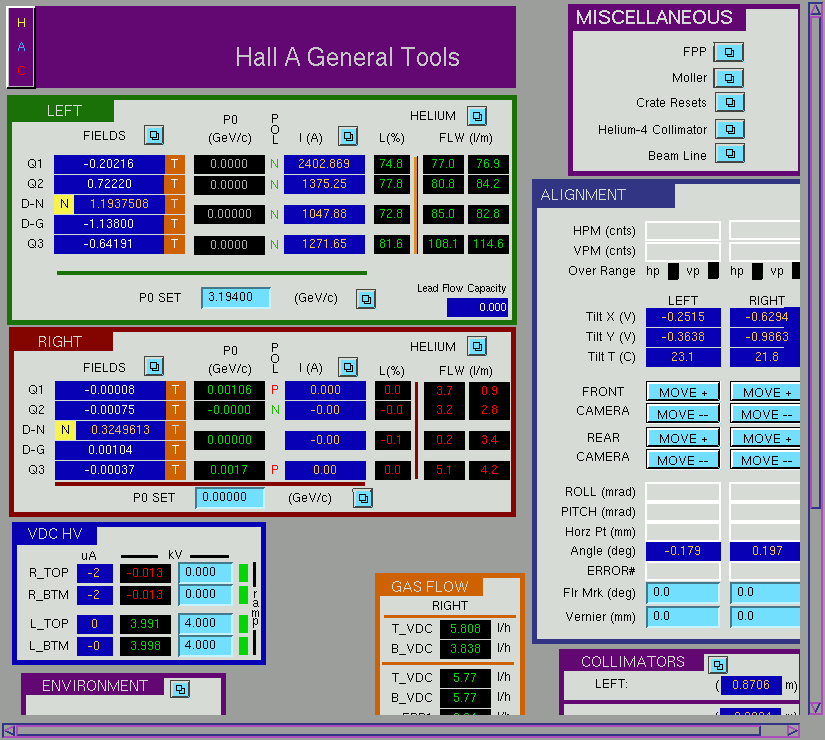Click L_TOP kV setpoint 4.000 field
The height and width of the screenshot is (740, 825).
coord(205,624)
